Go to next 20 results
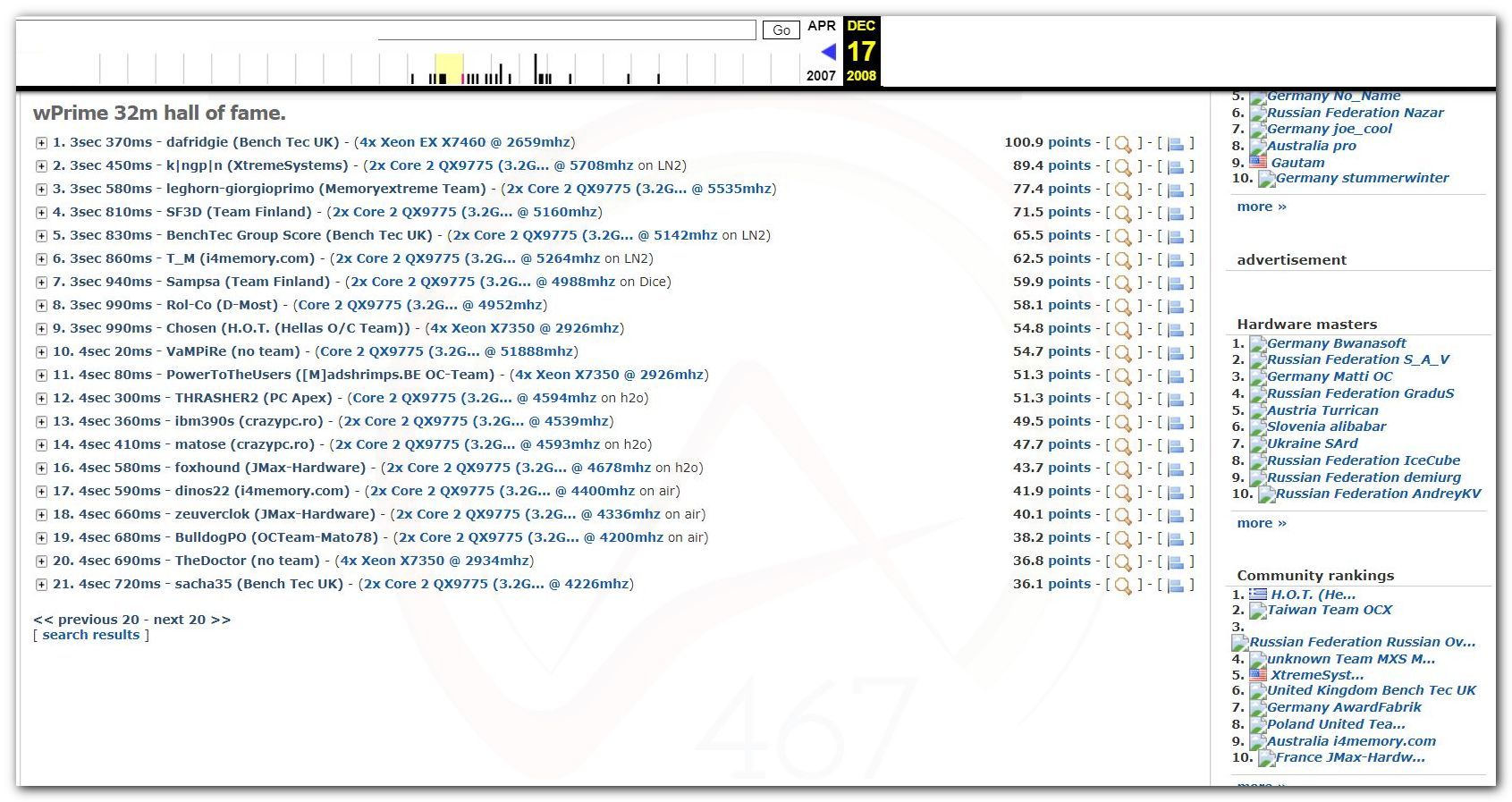 click(x=191, y=620)
